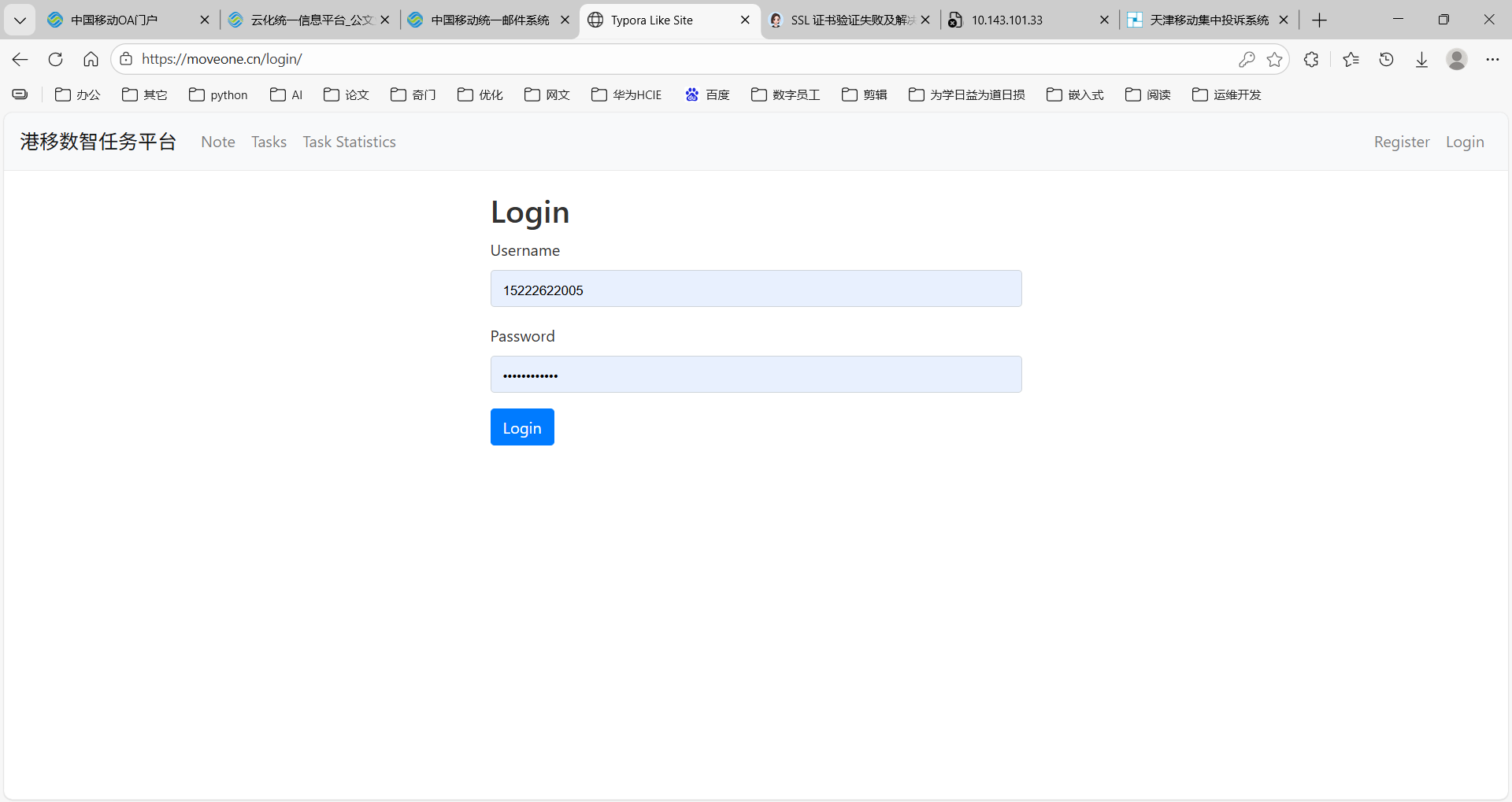
Task: Expand the 华为HCIE bookmarks folder
Action: coord(627,94)
